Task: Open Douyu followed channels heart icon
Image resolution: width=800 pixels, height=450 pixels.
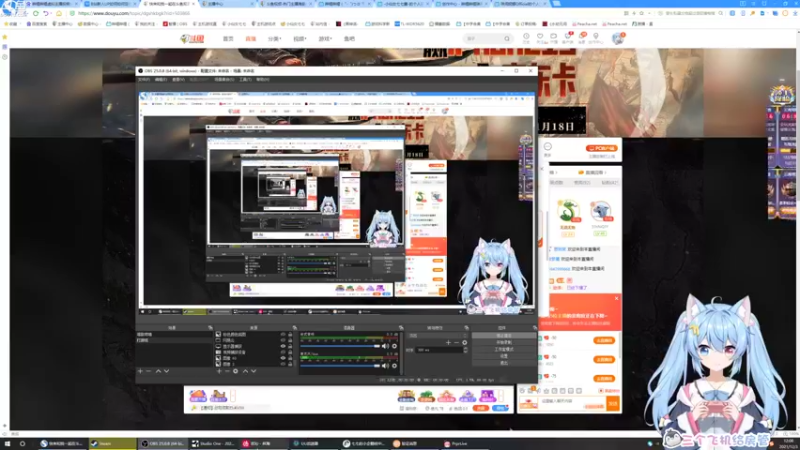Action: (540, 37)
